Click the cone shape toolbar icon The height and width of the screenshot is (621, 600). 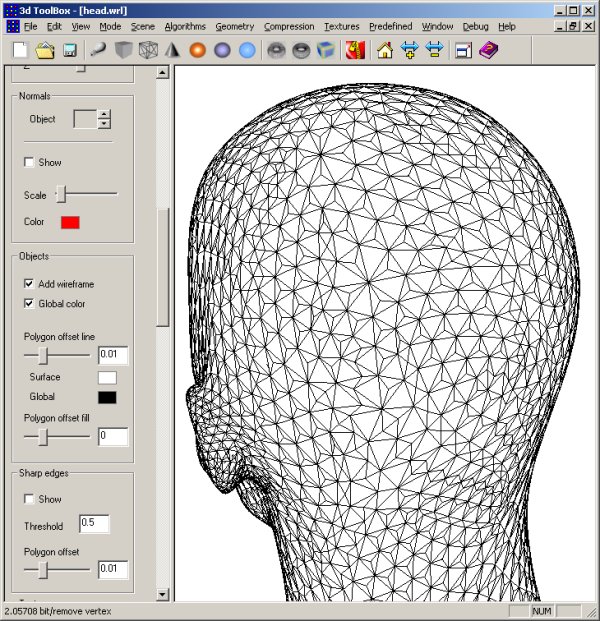(172, 50)
